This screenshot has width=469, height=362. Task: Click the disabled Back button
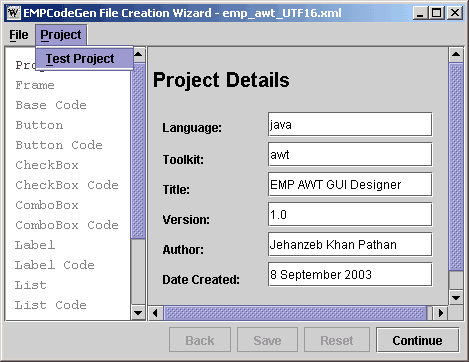click(x=200, y=340)
